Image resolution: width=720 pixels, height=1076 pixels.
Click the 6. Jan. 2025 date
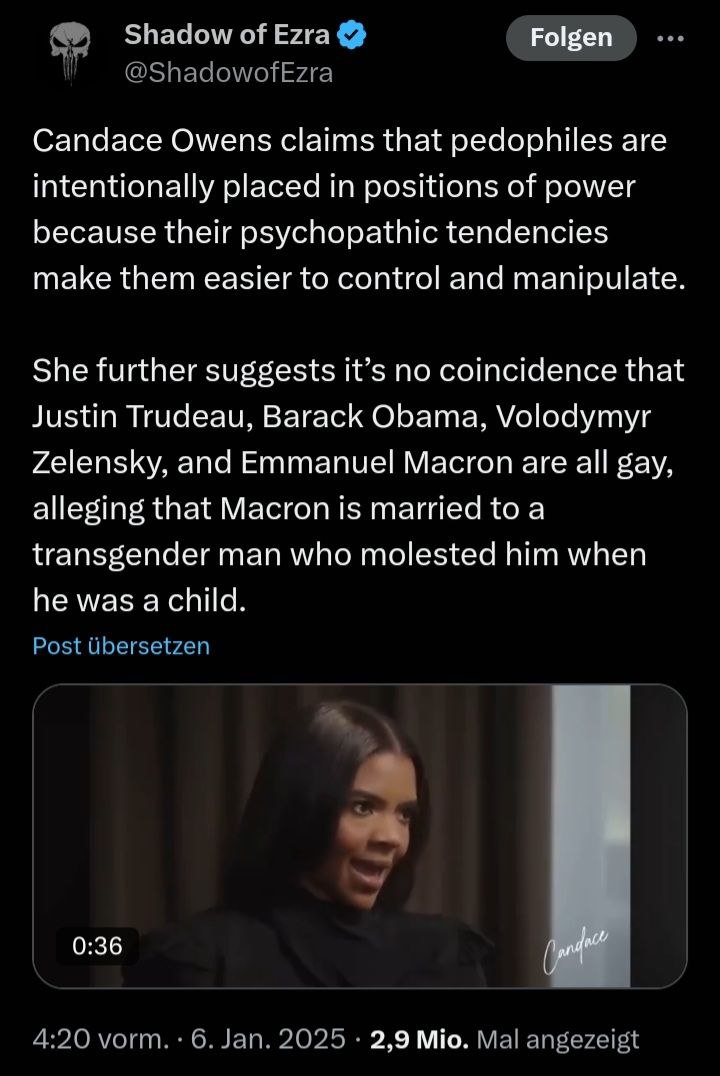(x=268, y=1039)
